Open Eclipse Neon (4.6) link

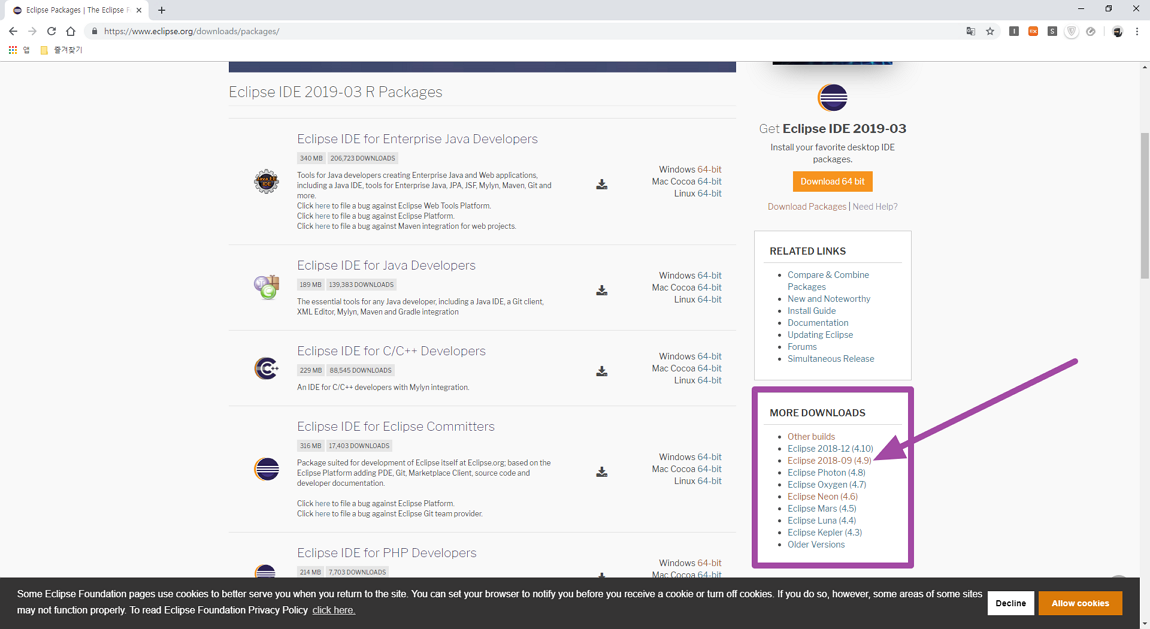822,496
